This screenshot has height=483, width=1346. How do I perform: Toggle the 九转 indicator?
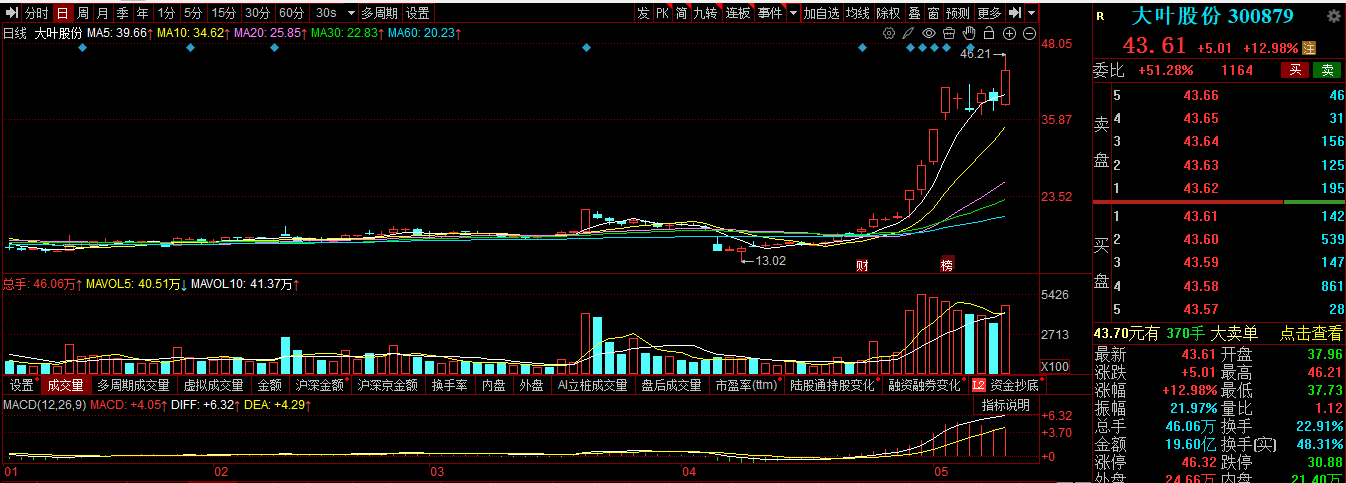point(705,13)
